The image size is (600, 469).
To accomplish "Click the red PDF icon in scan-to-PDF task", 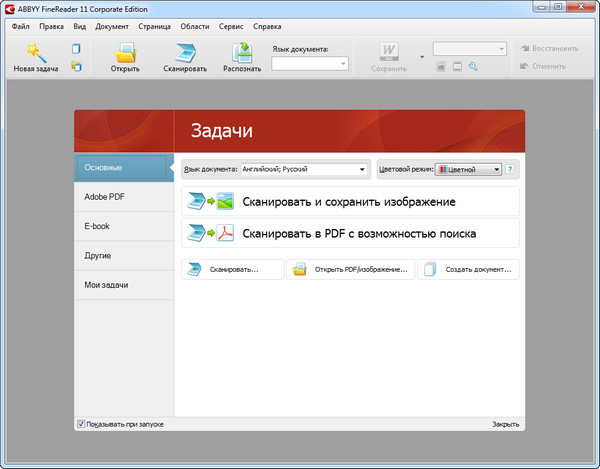I will 225,233.
